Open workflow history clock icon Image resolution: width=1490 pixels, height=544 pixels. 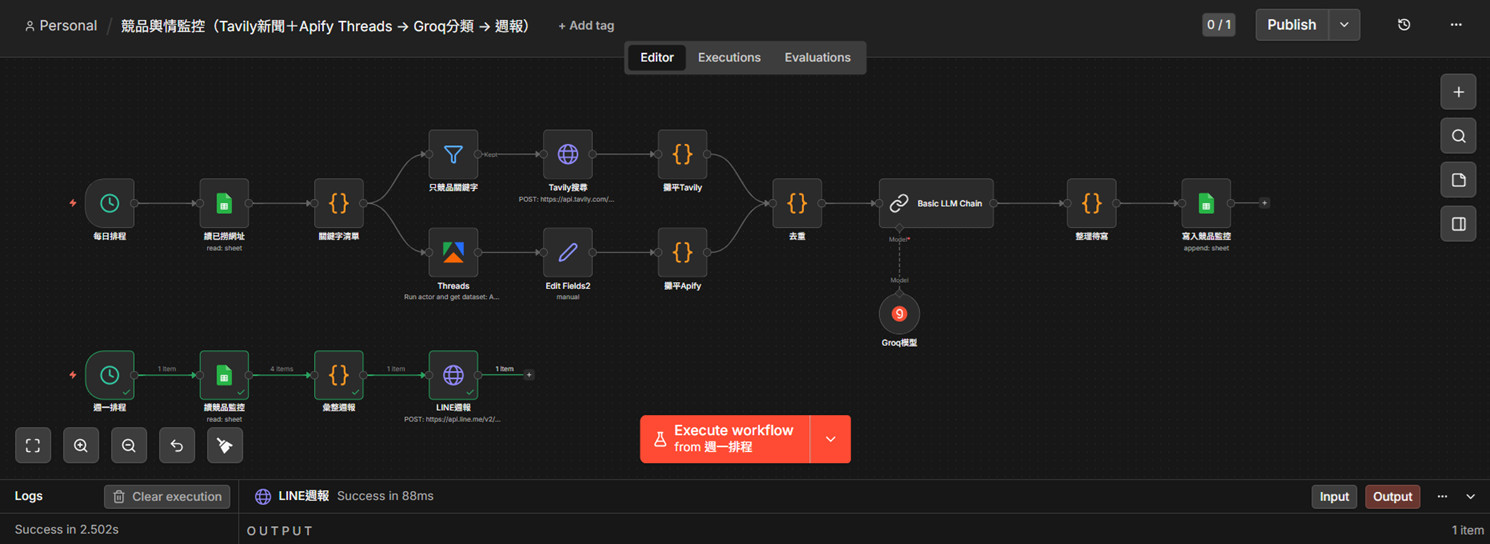pos(1404,25)
